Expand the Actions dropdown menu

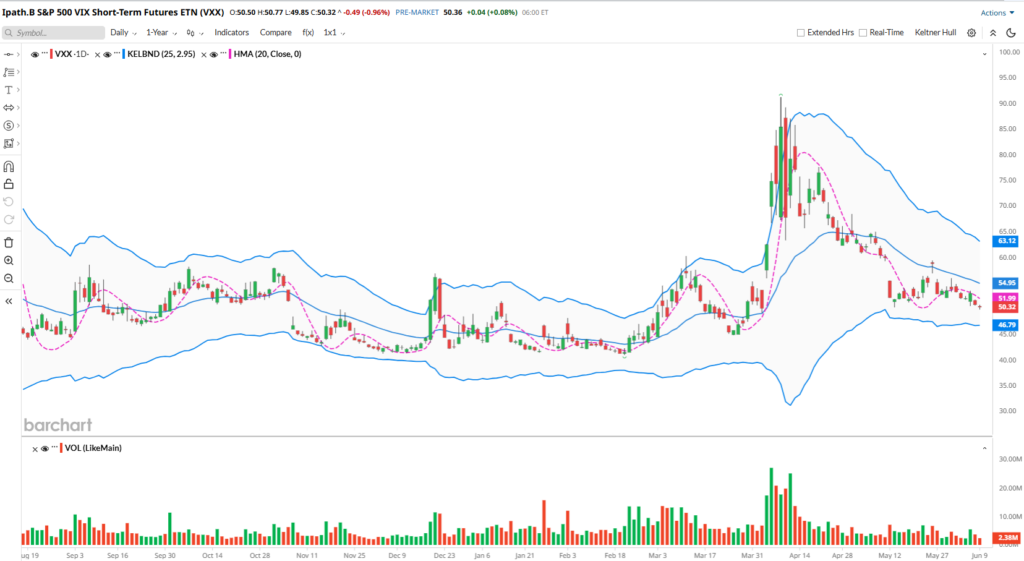996,13
